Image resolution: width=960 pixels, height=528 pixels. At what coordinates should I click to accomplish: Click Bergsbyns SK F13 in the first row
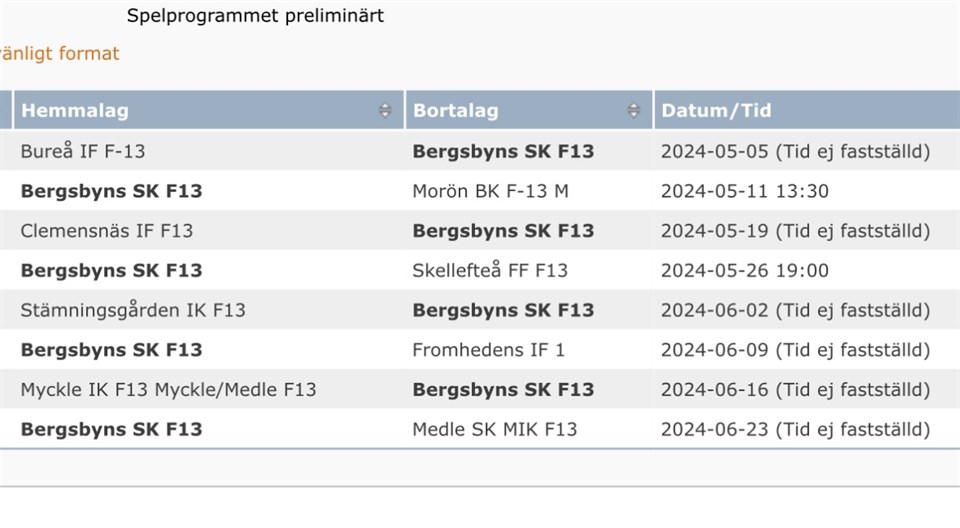coord(503,151)
